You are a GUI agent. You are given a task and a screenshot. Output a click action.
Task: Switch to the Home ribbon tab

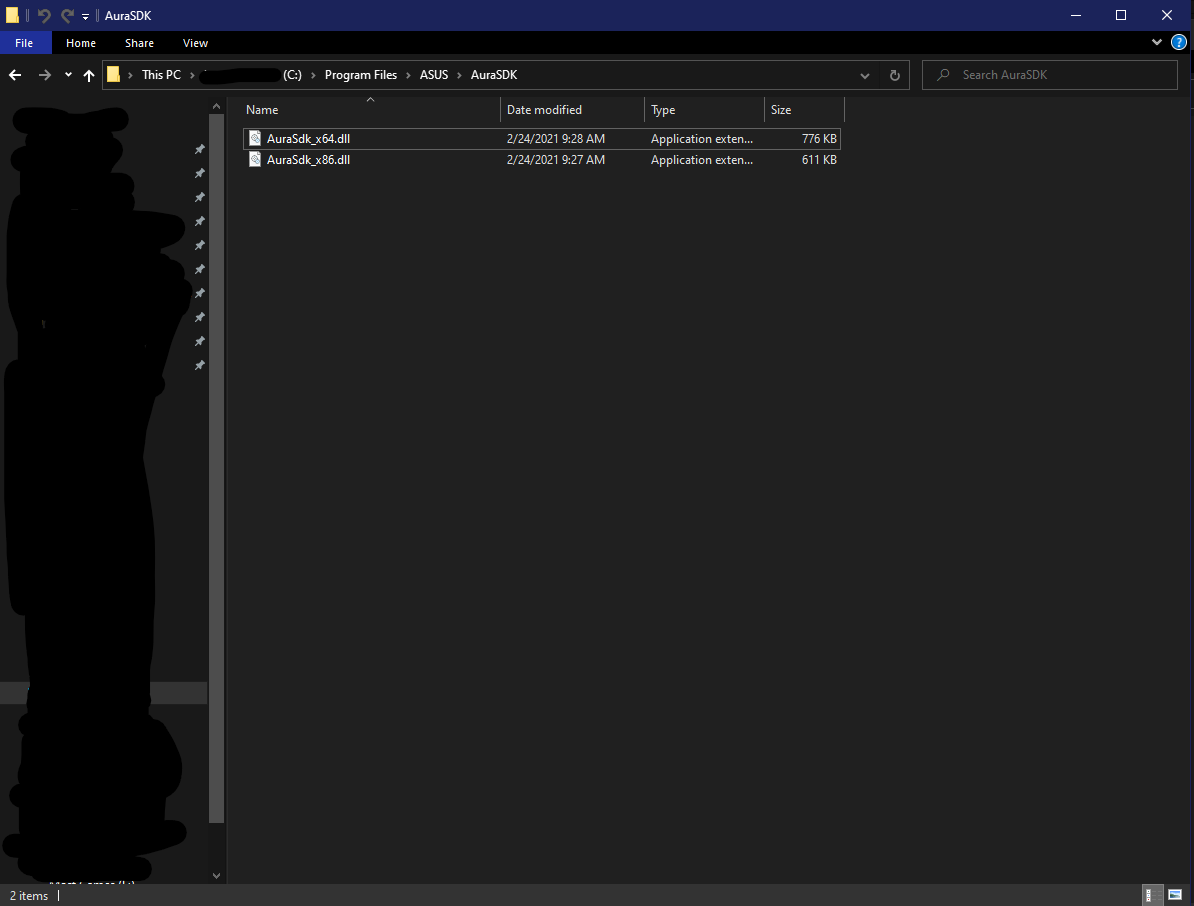81,43
